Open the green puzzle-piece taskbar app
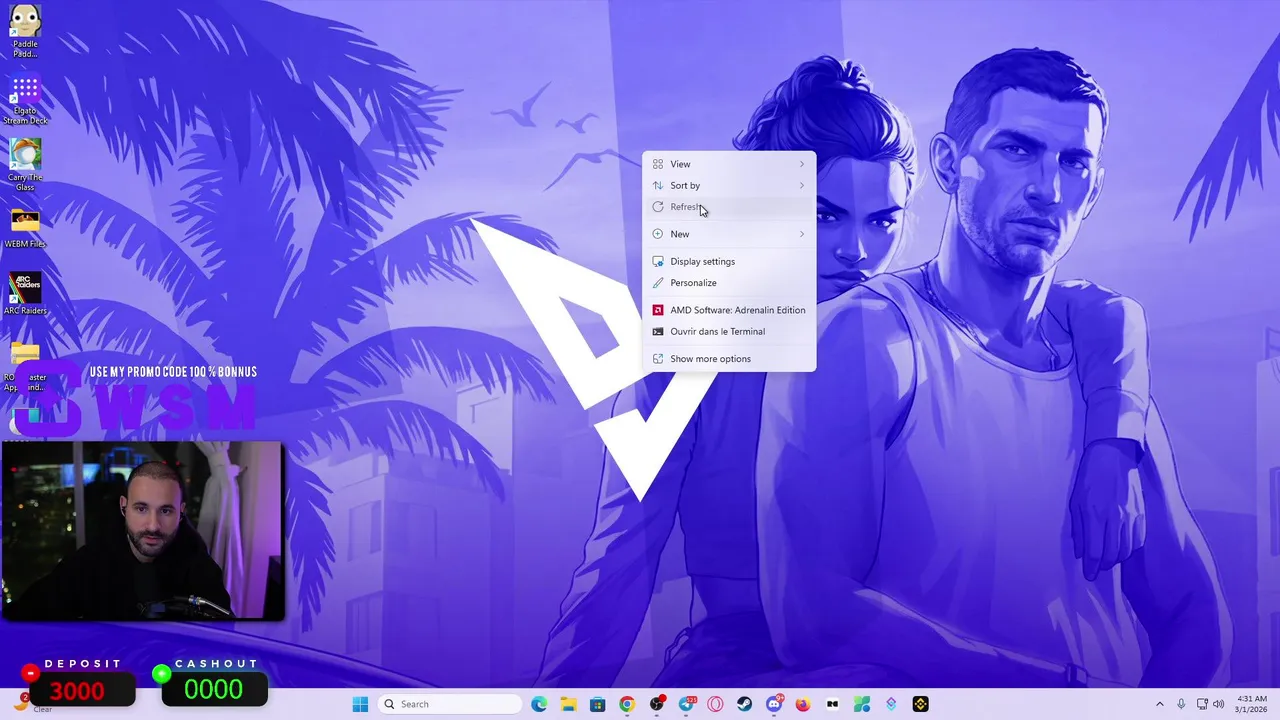 pos(861,704)
